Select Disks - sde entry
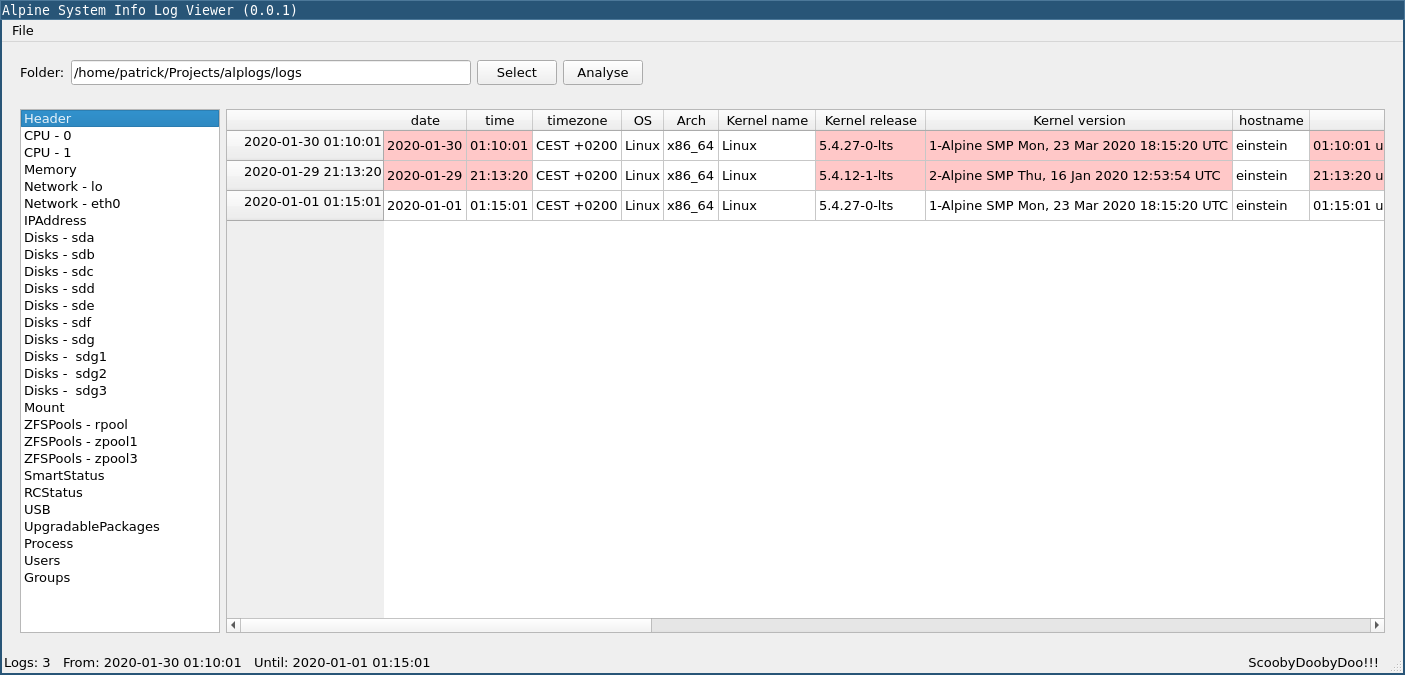1405x675 pixels. pyautogui.click(x=120, y=306)
